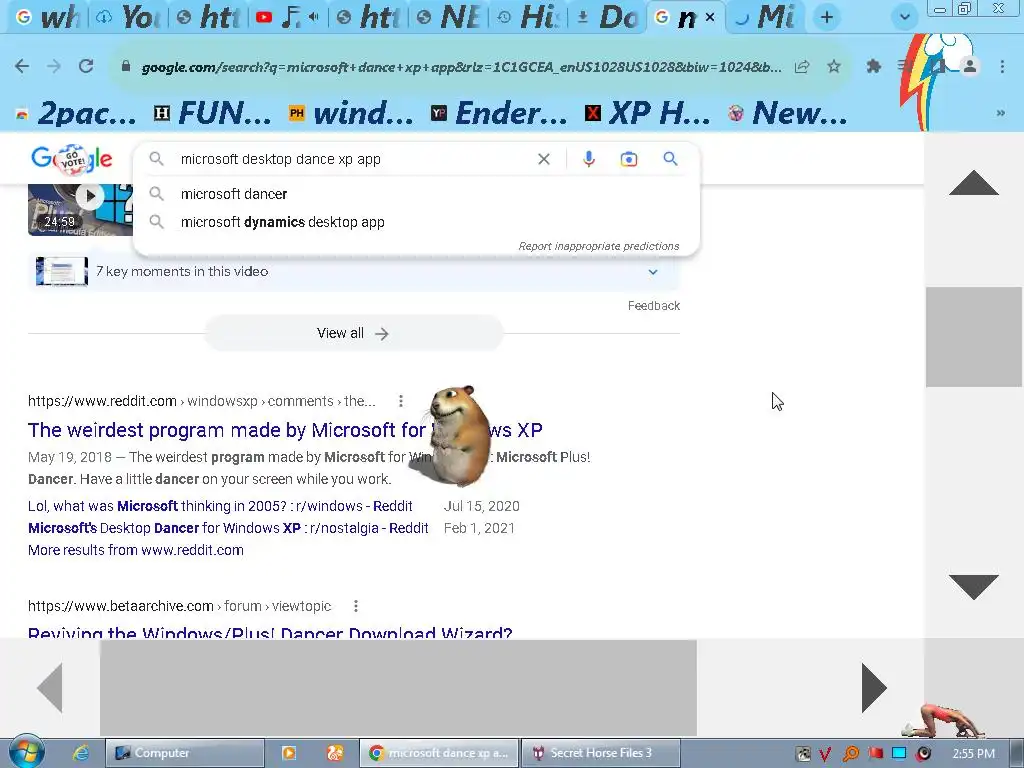Screen dimensions: 1024x768
Task: Open the Secret Horse Files 3 taskbar window
Action: click(x=600, y=753)
